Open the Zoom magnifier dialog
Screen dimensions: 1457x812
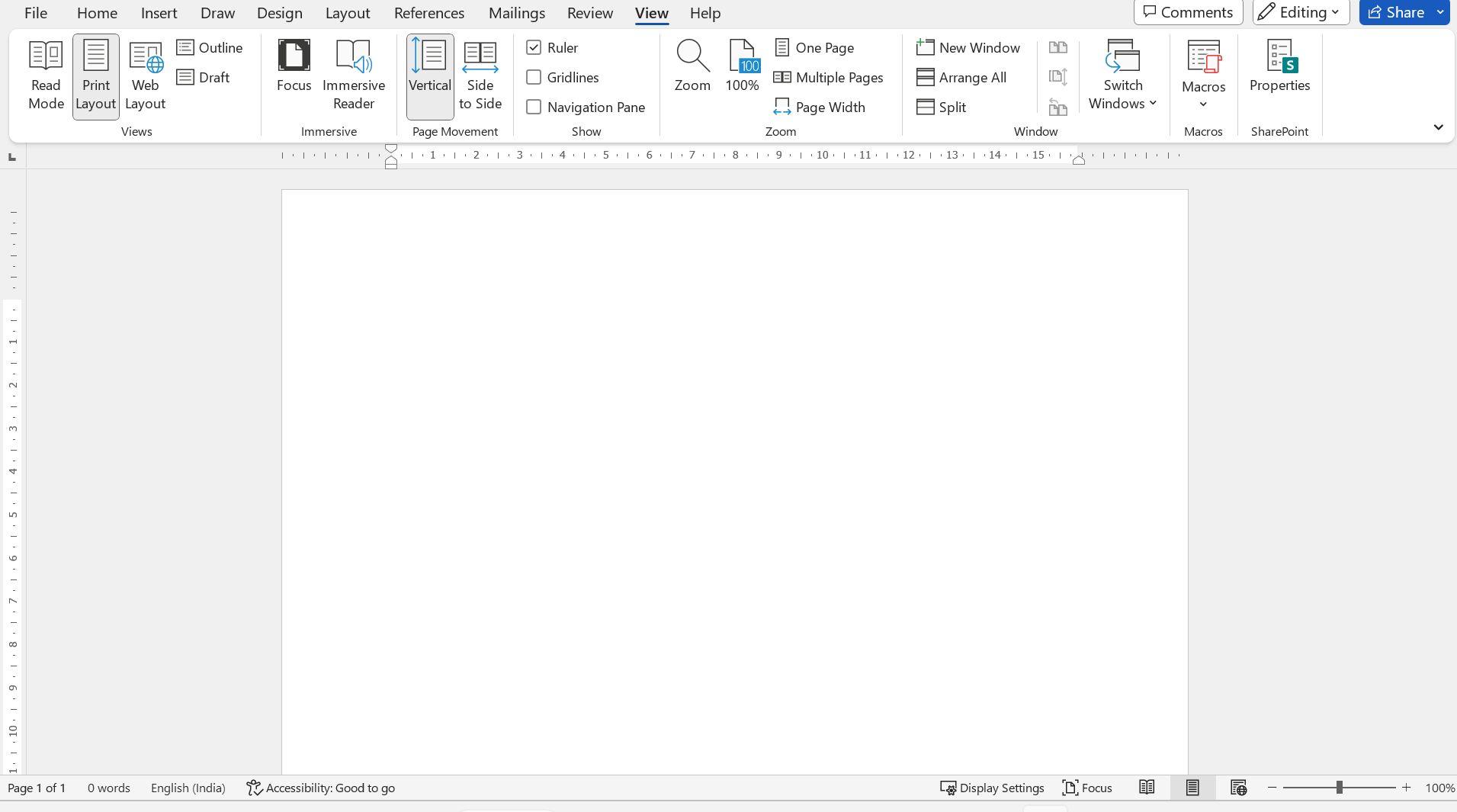pos(692,67)
